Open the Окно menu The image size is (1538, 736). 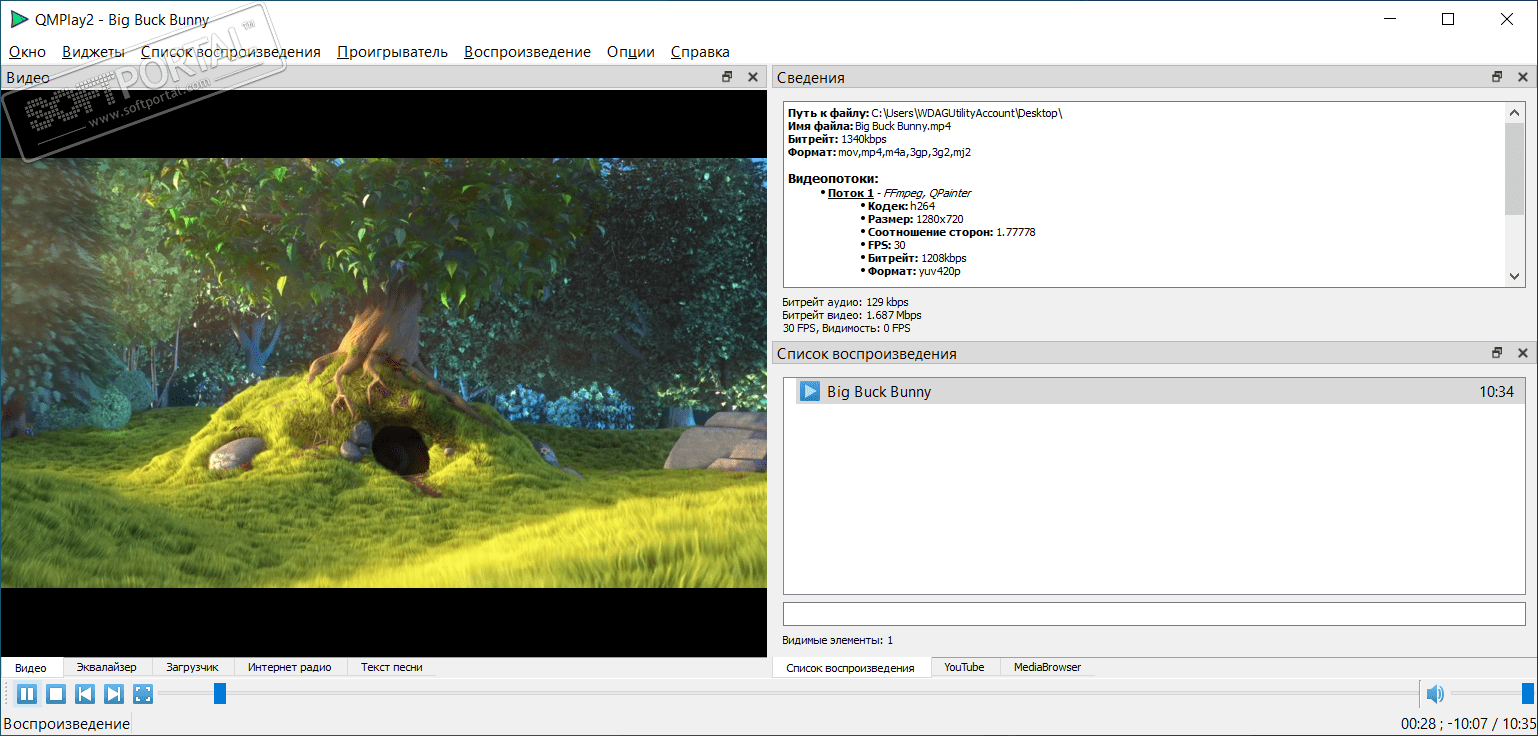27,52
